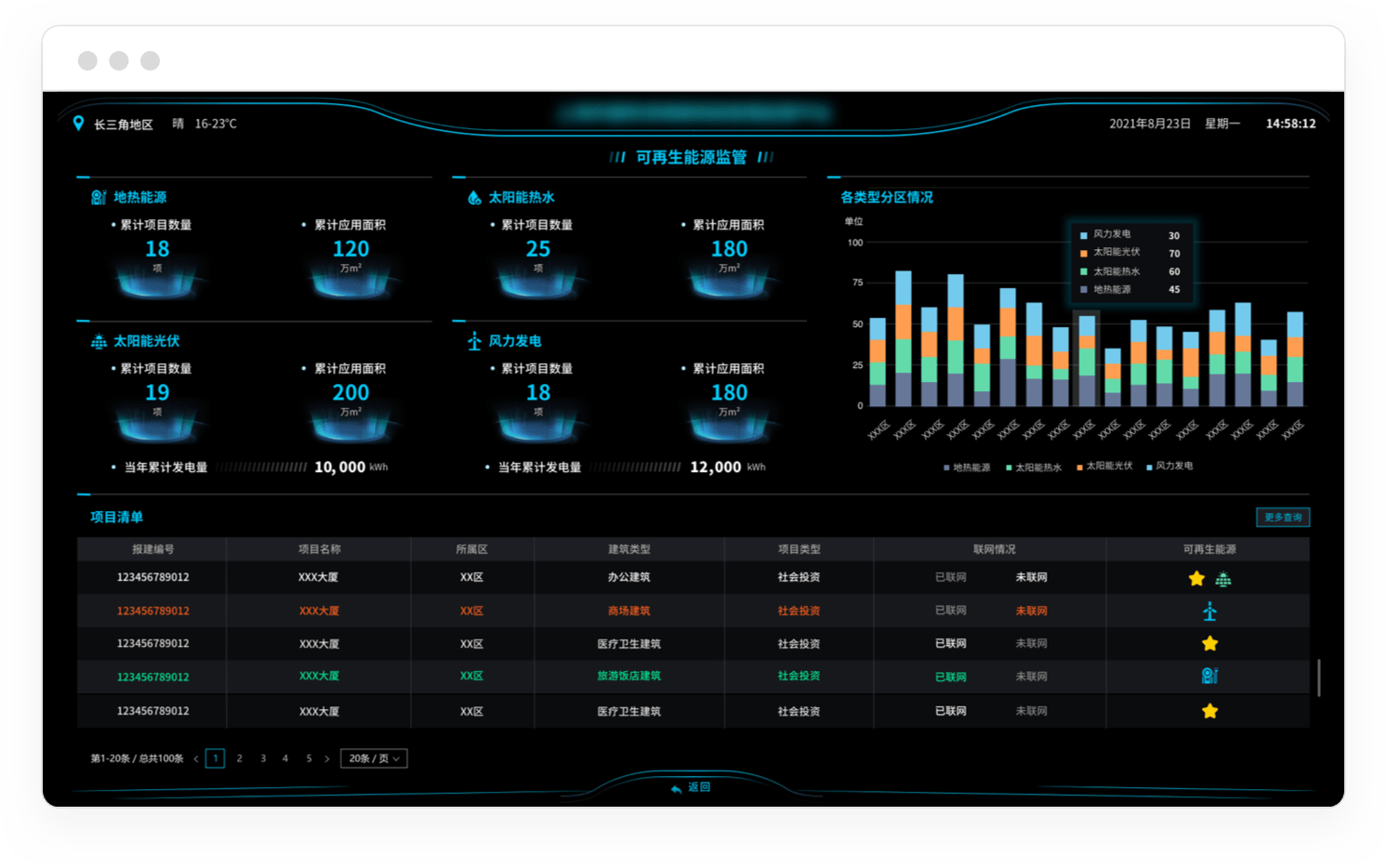Click the 返回 link at the bottom

pos(692,787)
